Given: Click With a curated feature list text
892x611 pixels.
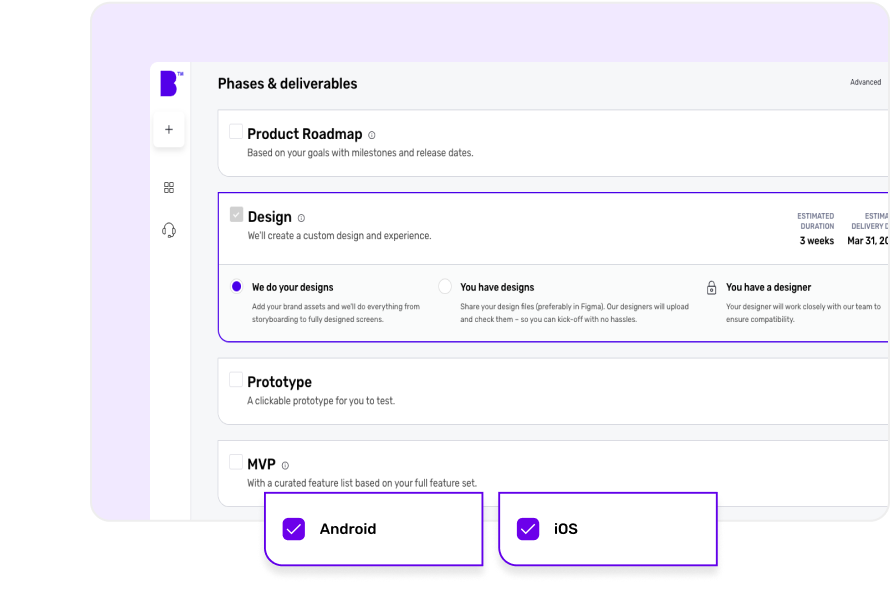Looking at the screenshot, I should coord(362,483).
